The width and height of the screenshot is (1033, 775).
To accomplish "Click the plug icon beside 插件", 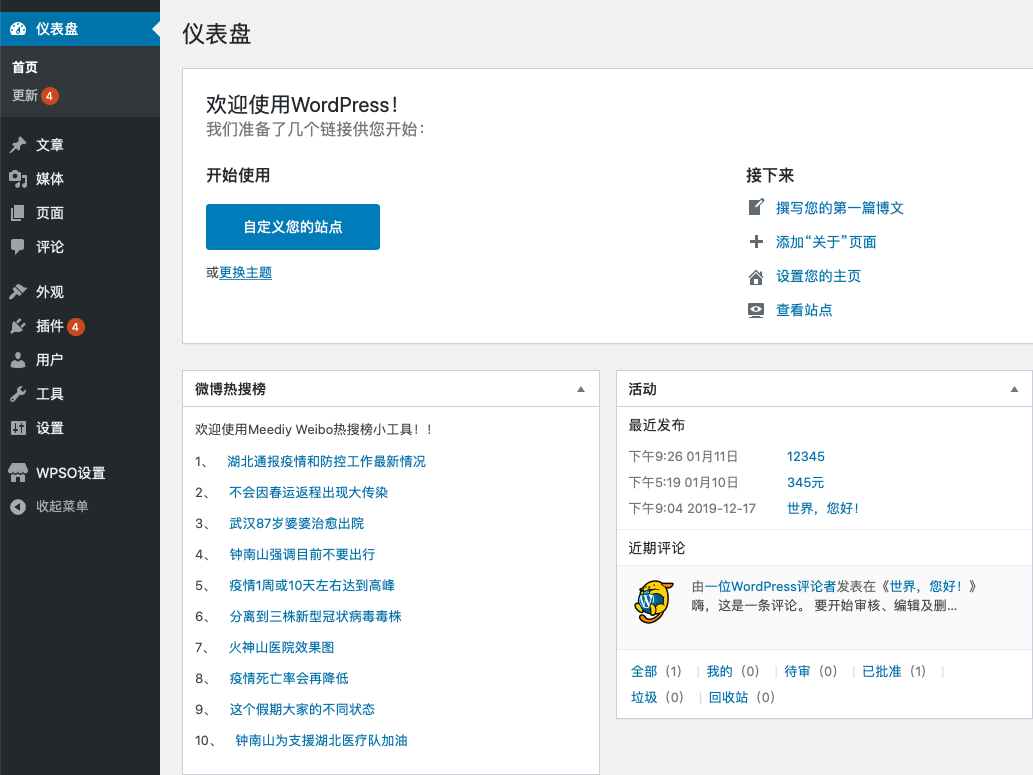I will click(x=18, y=326).
